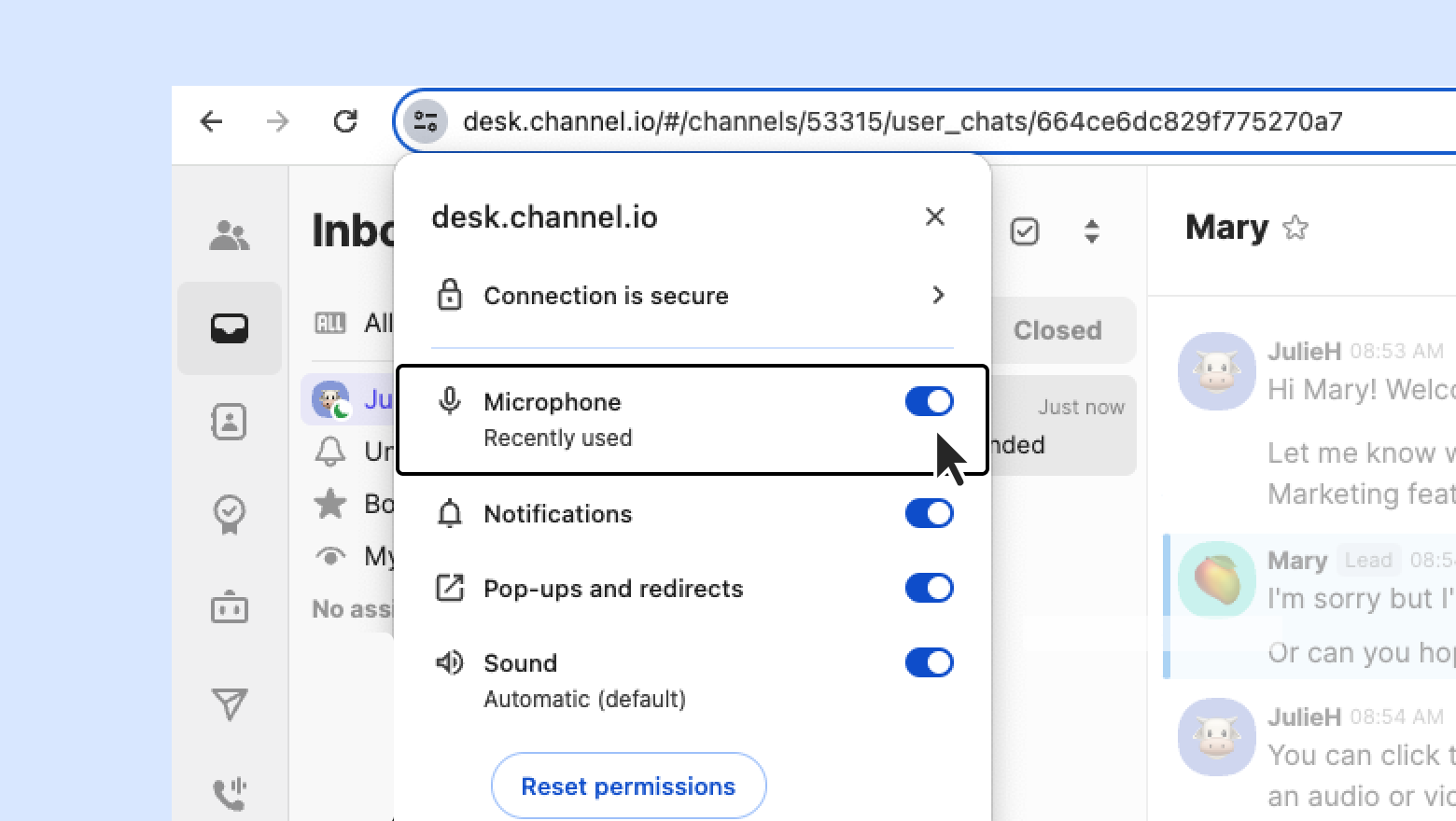This screenshot has height=821, width=1456.
Task: Open the phone calls sidebar icon
Action: pos(229,793)
